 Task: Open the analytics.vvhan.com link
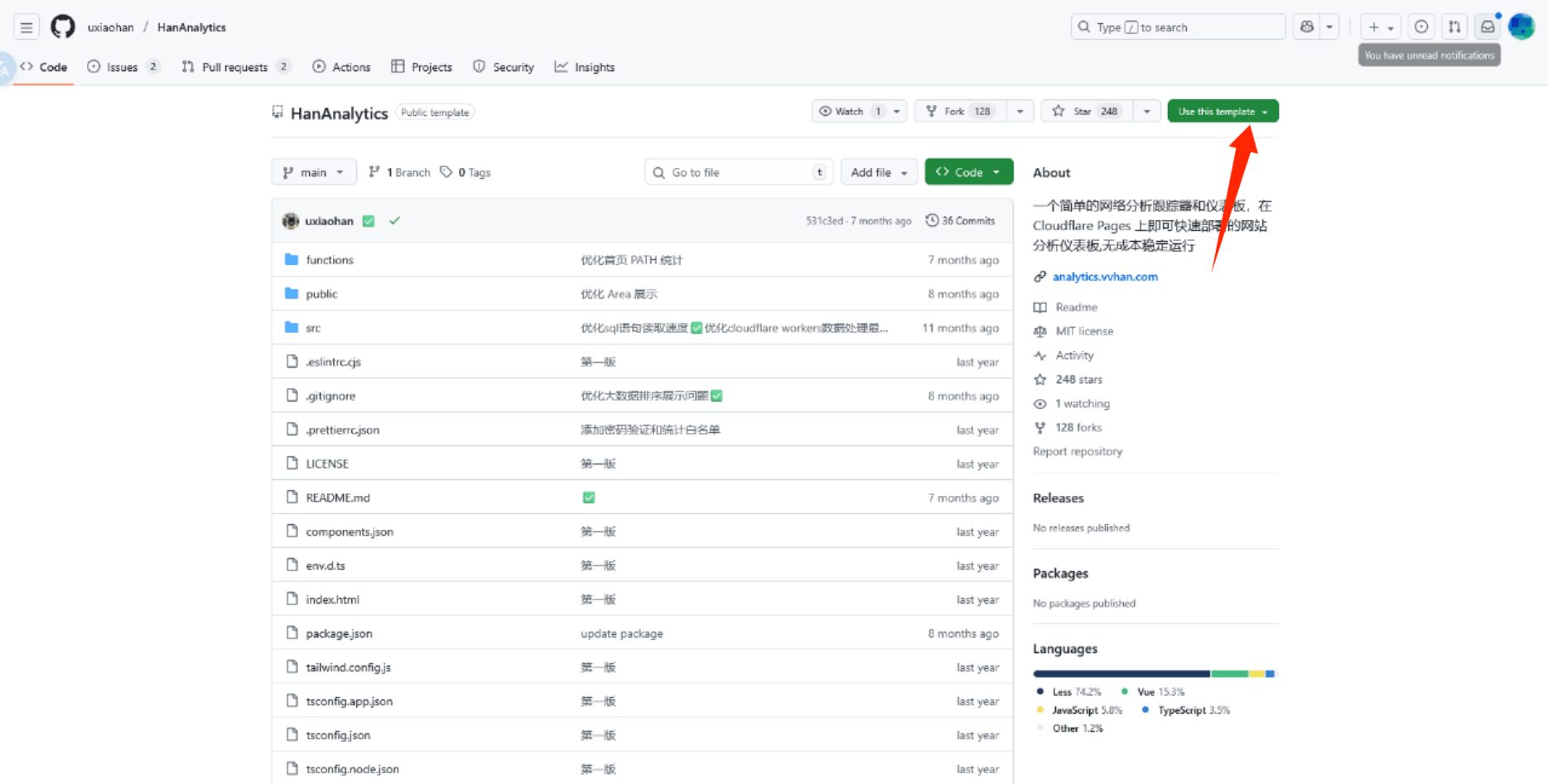click(x=1105, y=277)
